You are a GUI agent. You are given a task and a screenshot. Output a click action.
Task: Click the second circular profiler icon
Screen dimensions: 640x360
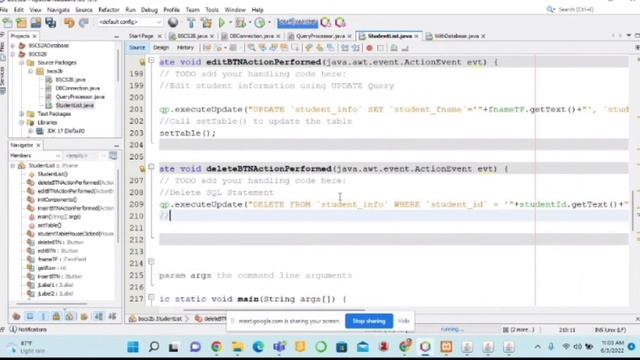340,22
